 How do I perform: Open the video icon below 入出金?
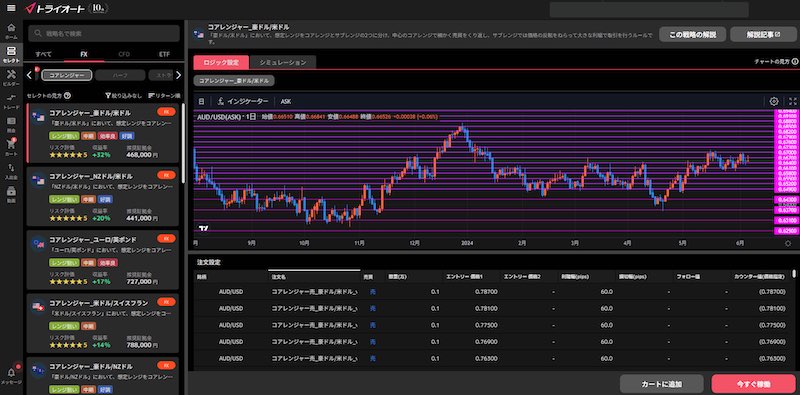[x=11, y=193]
